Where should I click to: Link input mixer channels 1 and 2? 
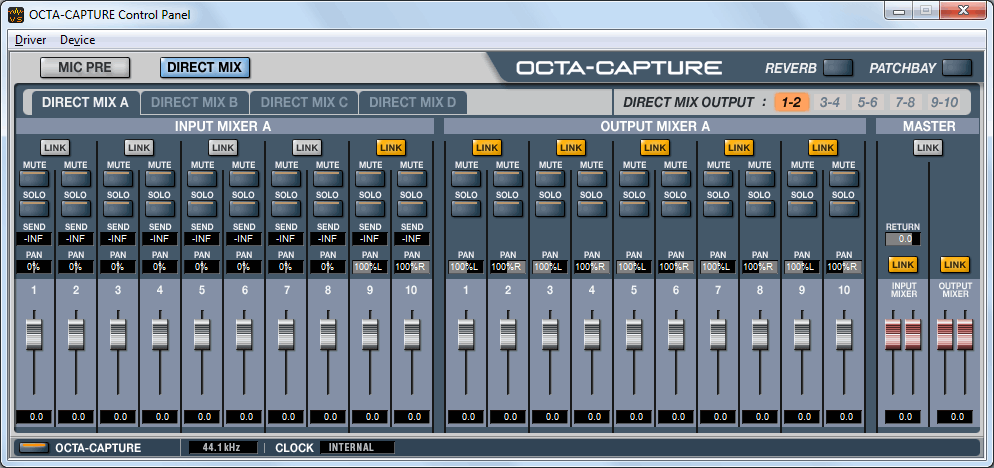click(x=55, y=148)
